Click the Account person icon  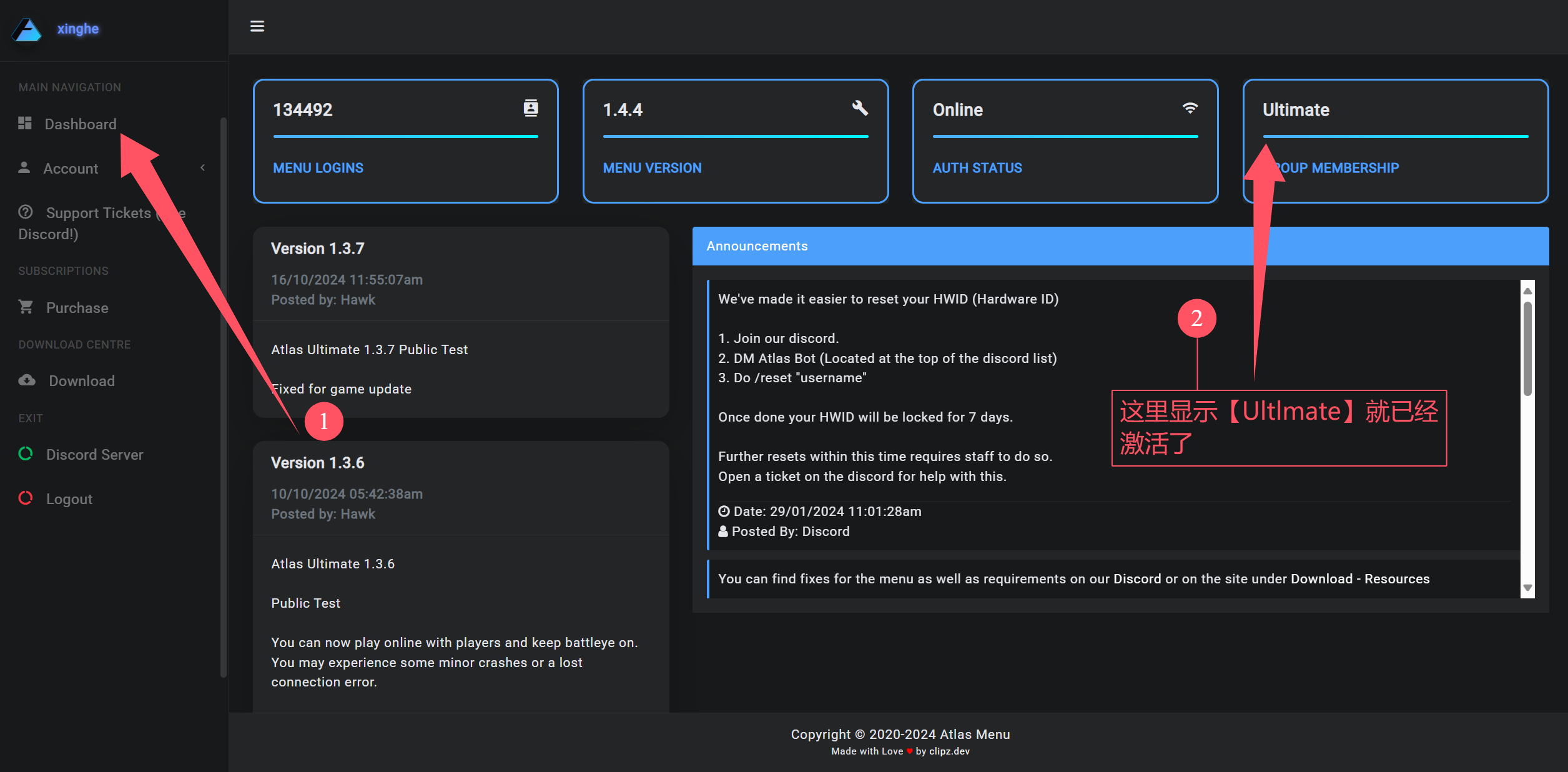[24, 167]
